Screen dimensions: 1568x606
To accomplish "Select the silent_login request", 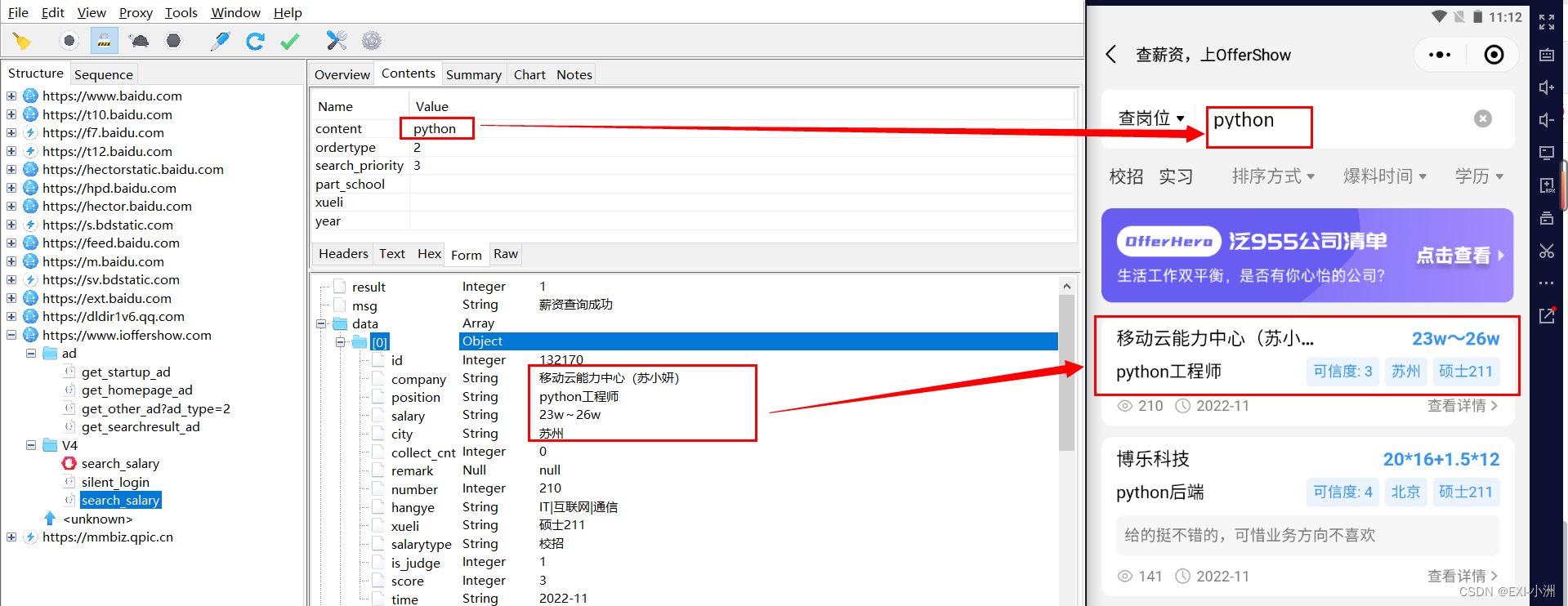I will pos(115,482).
